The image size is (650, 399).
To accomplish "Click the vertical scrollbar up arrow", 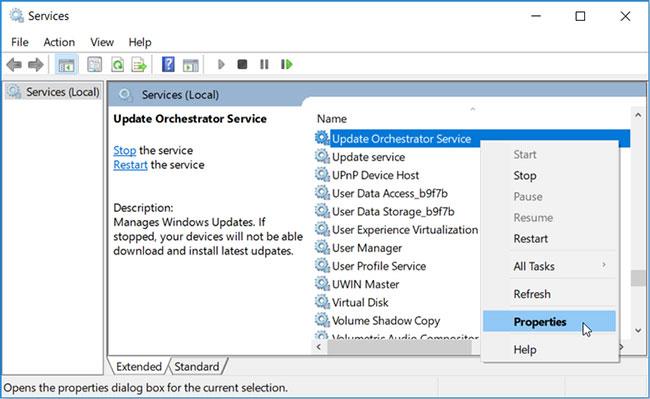I will coord(638,116).
